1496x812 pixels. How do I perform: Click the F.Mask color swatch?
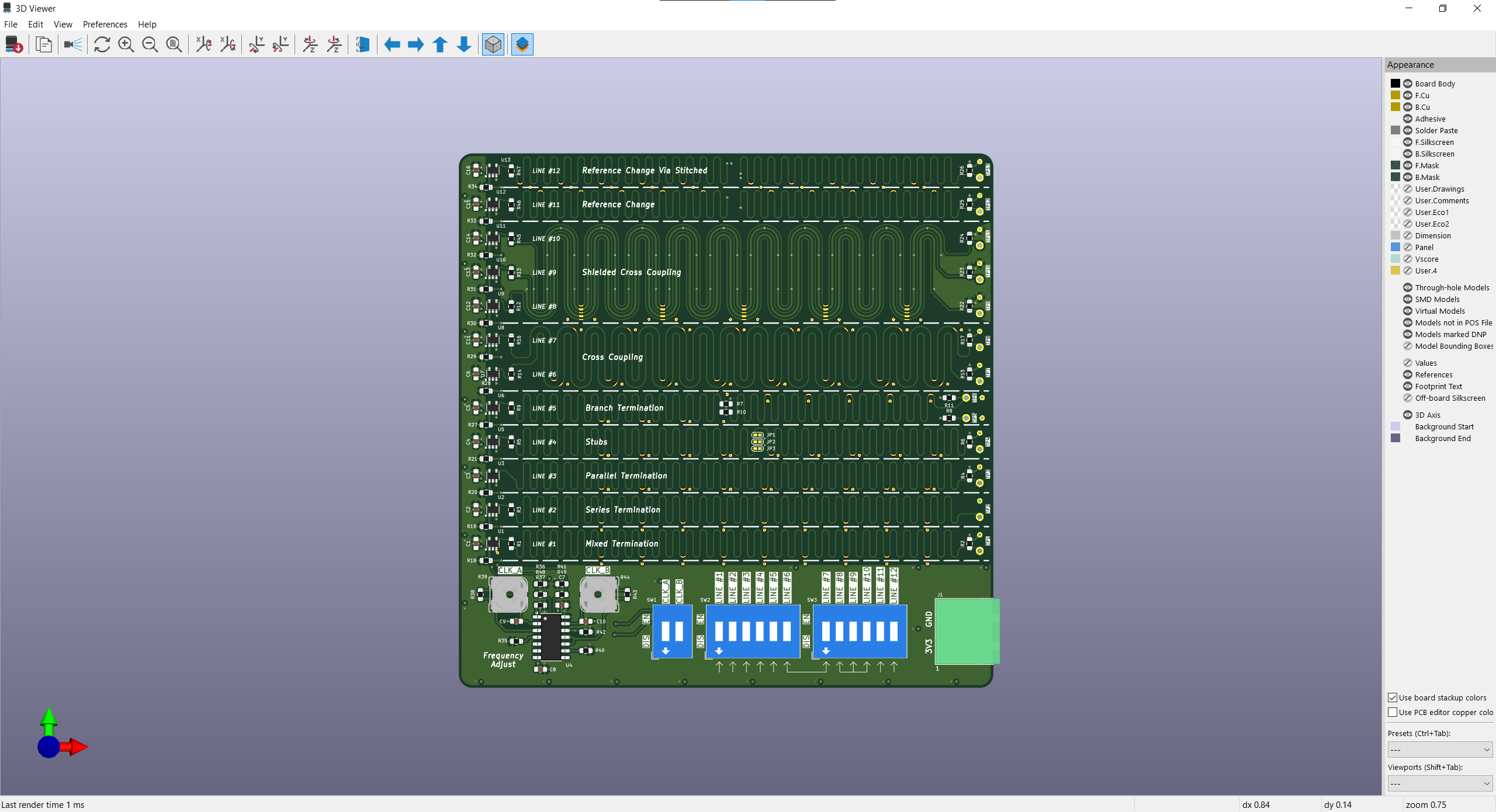coord(1395,165)
